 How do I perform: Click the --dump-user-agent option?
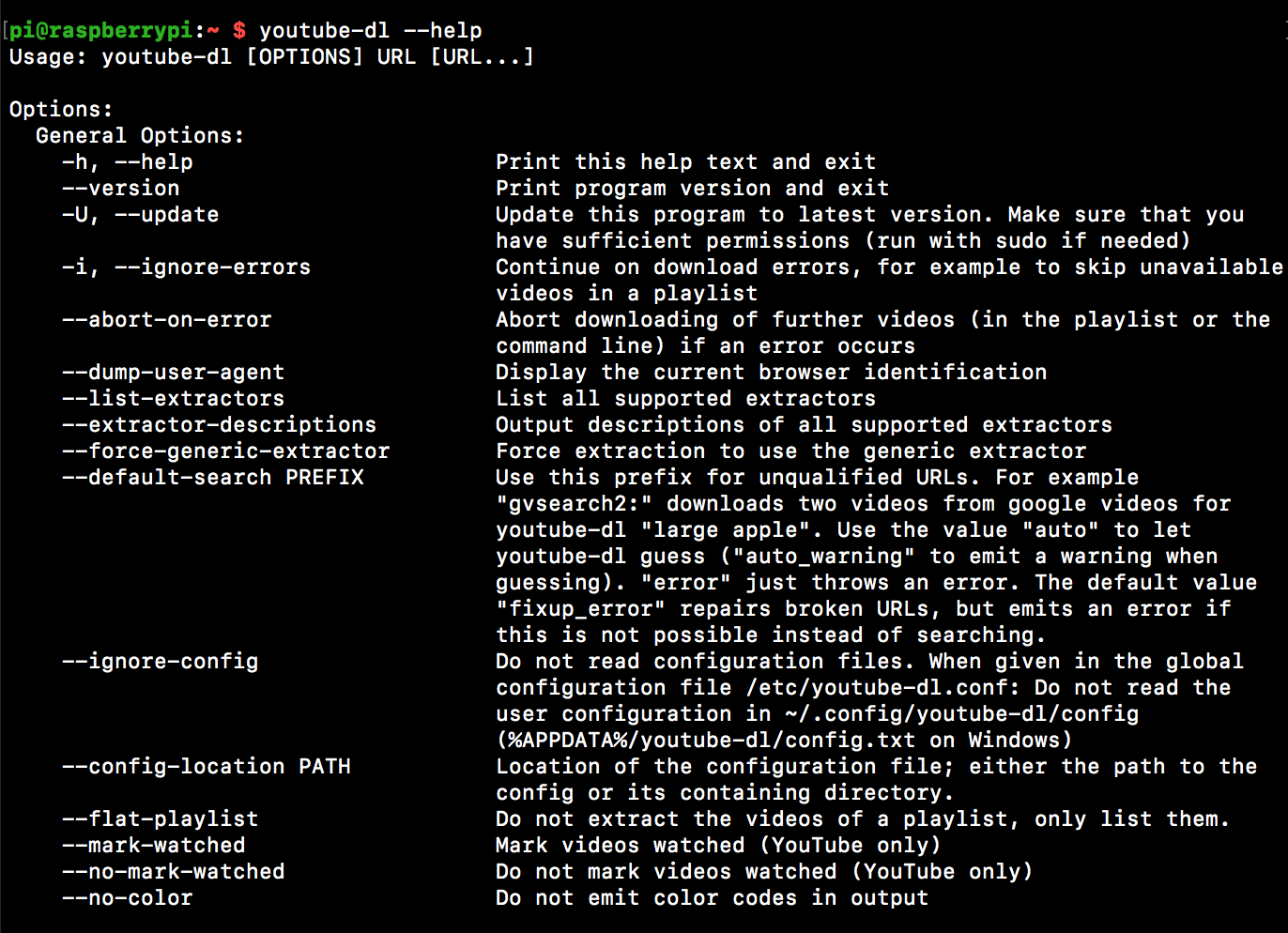174,372
